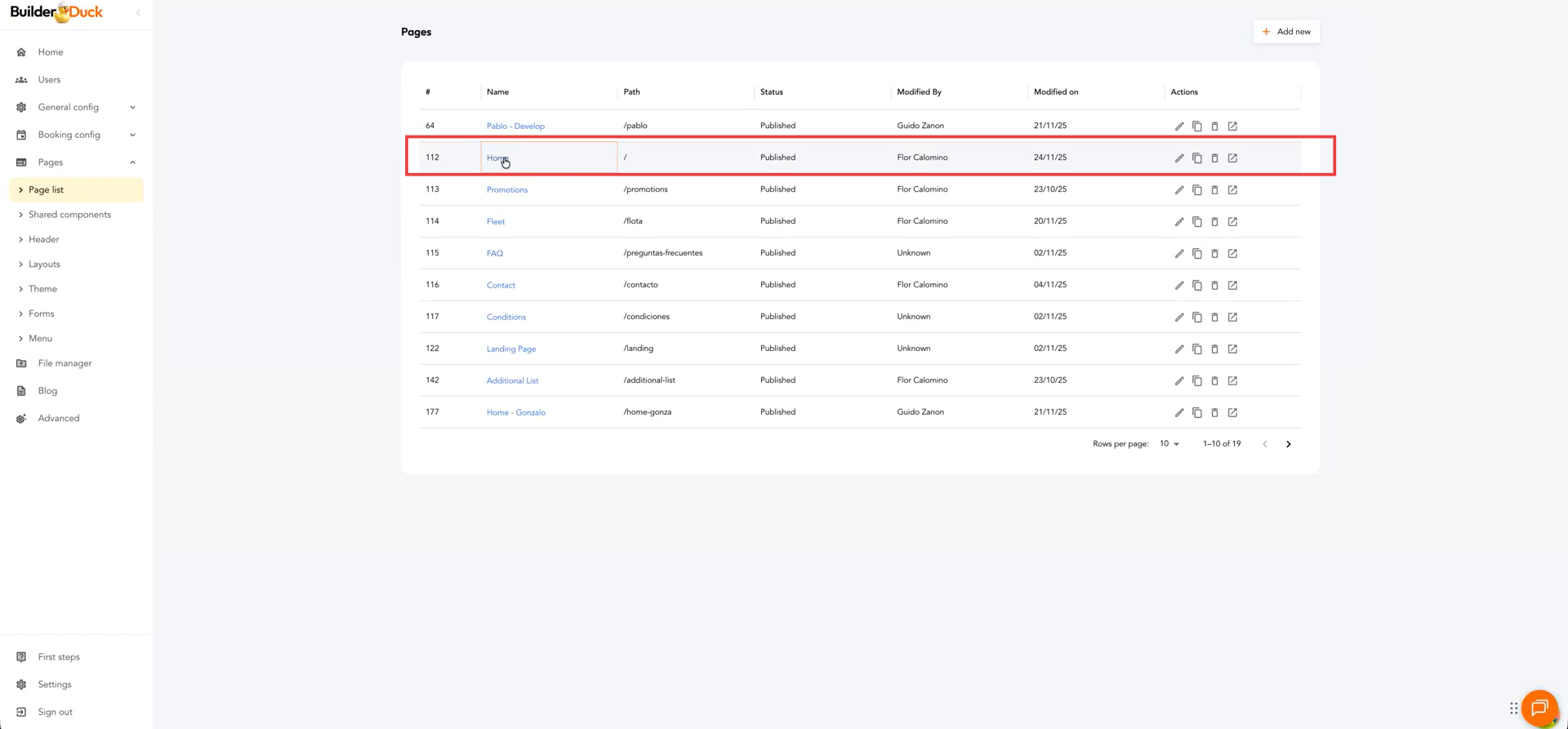
Task: Go to Users in sidebar menu
Action: [x=49, y=80]
